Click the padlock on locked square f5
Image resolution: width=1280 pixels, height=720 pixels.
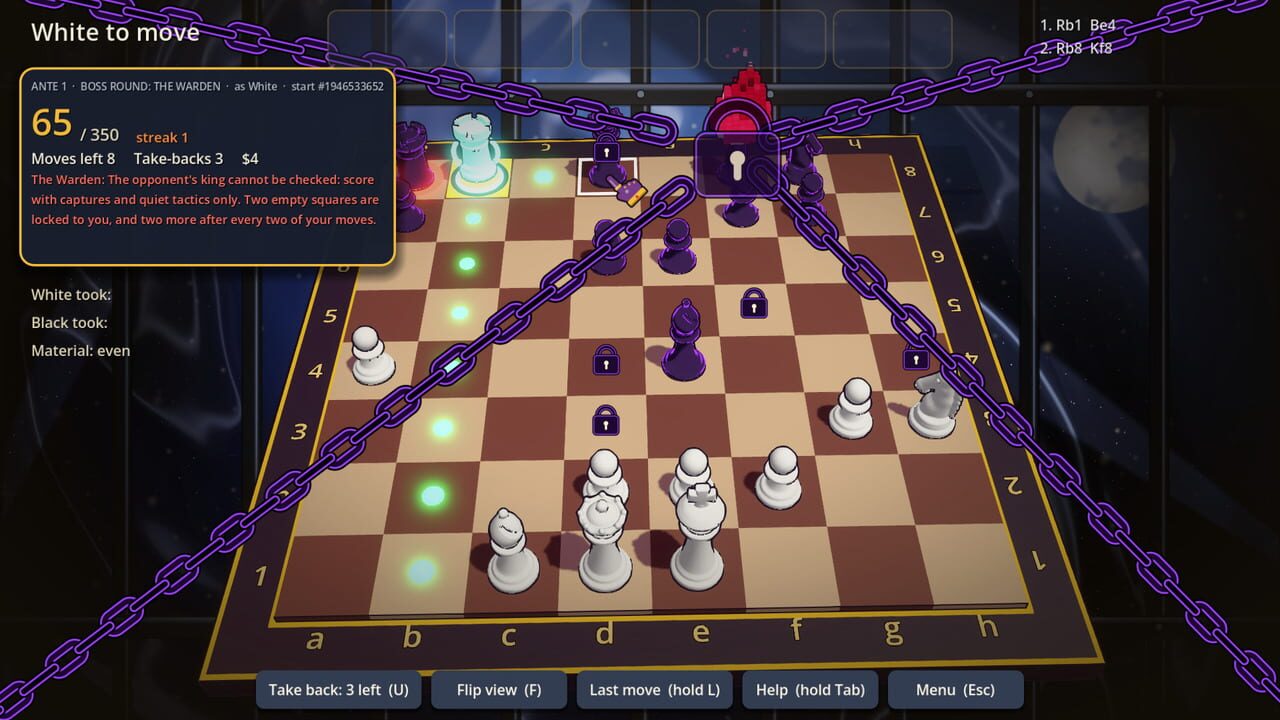[x=754, y=303]
